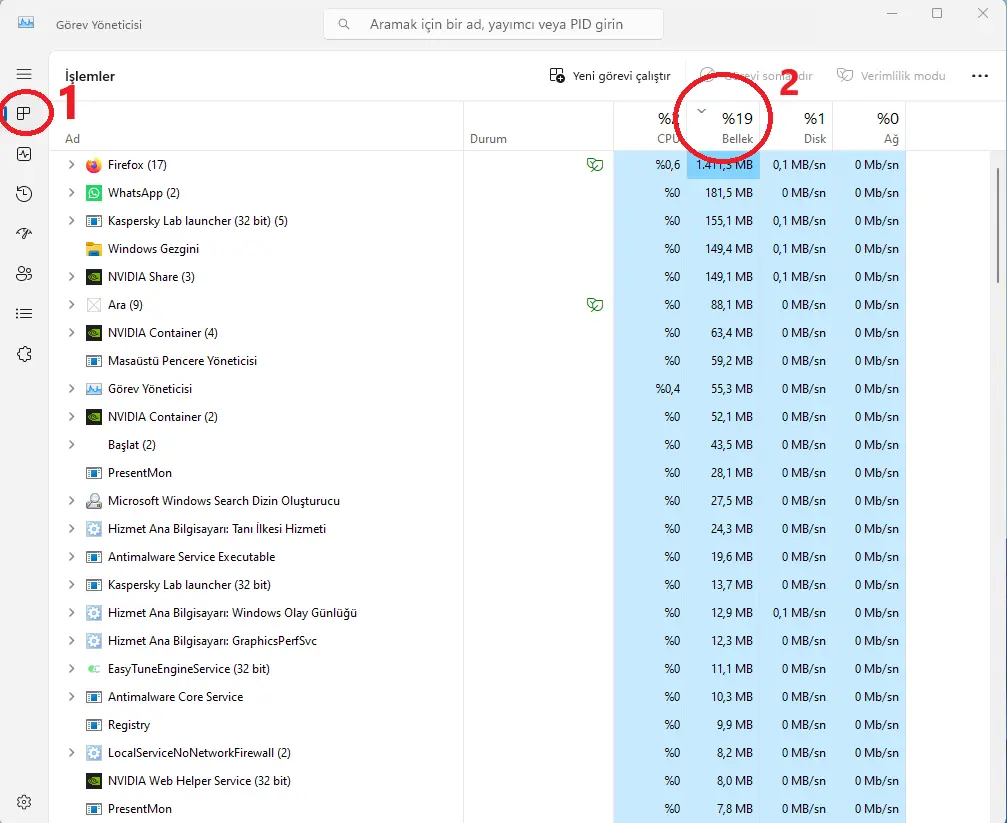Click the EasyTuneEngineService icon
Screen dimensions: 1007x823
[x=94, y=669]
